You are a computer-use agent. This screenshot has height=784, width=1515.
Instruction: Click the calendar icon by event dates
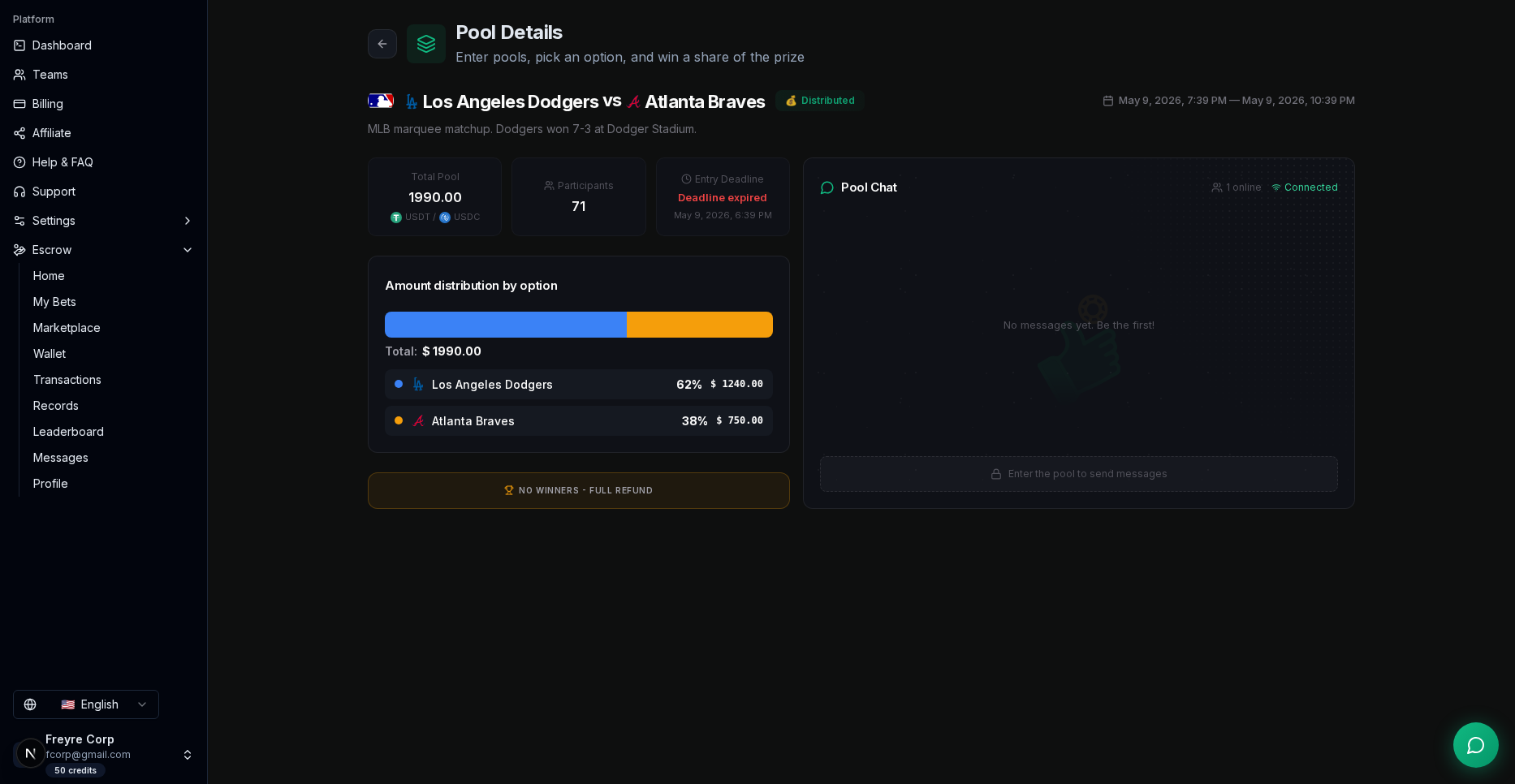point(1108,101)
